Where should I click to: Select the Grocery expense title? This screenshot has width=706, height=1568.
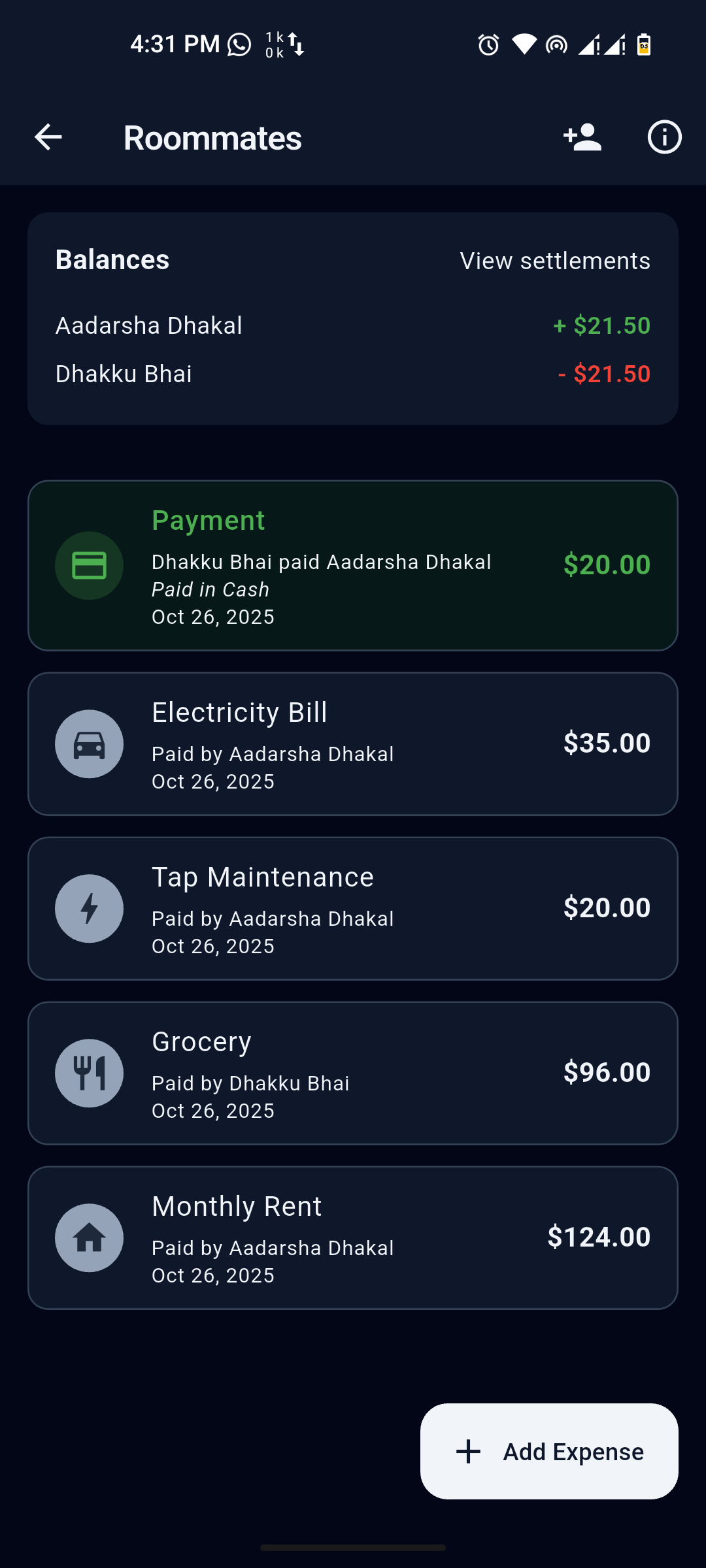(201, 1042)
